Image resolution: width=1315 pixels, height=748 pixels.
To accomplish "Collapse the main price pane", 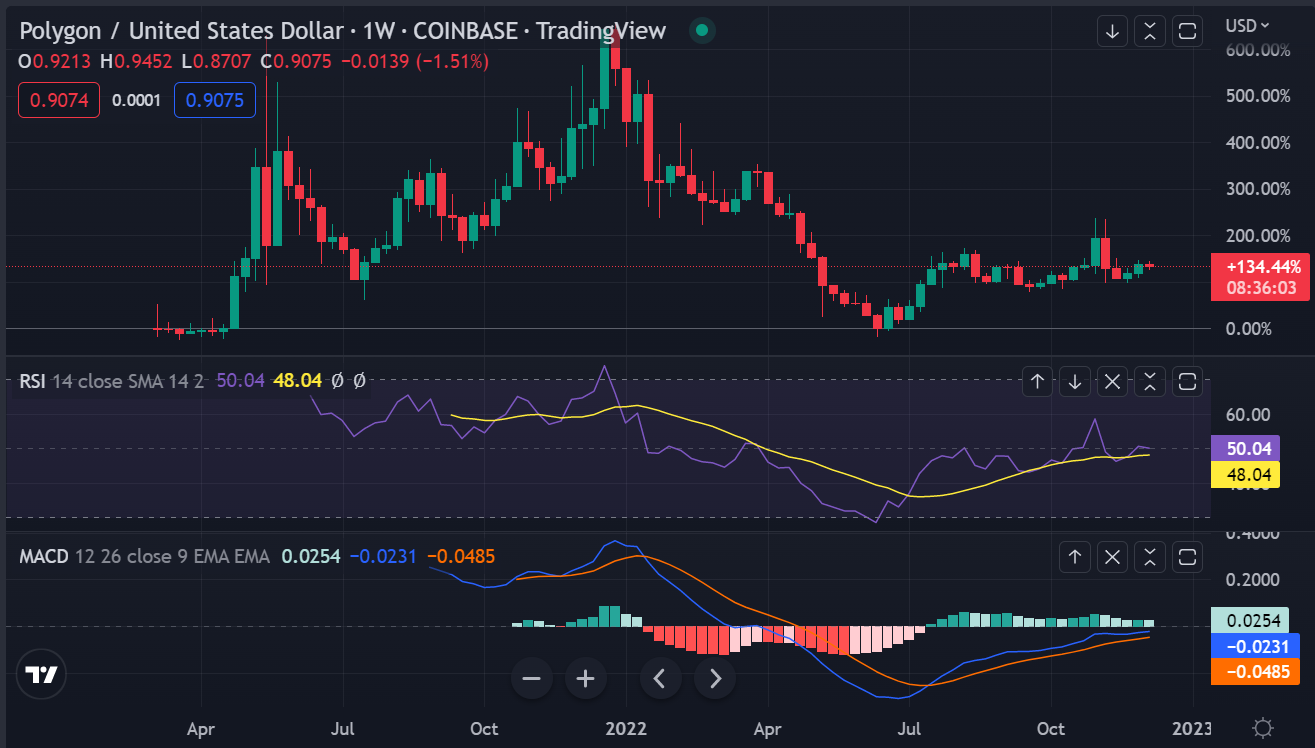I will (1150, 31).
